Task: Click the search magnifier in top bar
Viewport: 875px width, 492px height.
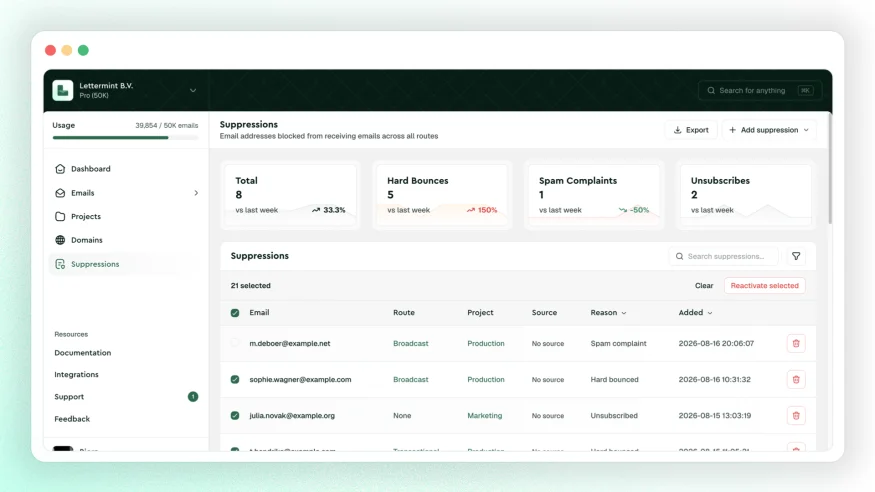Action: (711, 90)
